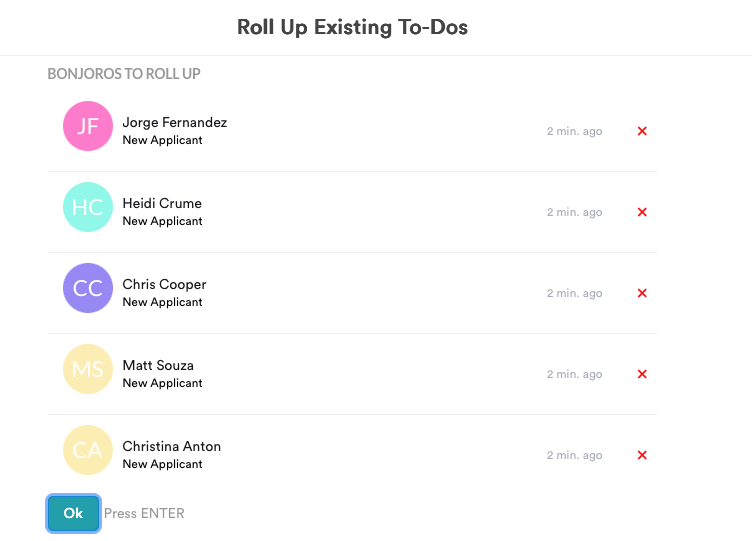The height and width of the screenshot is (541, 752).
Task: Click the yellow MS avatar
Action: point(88,369)
